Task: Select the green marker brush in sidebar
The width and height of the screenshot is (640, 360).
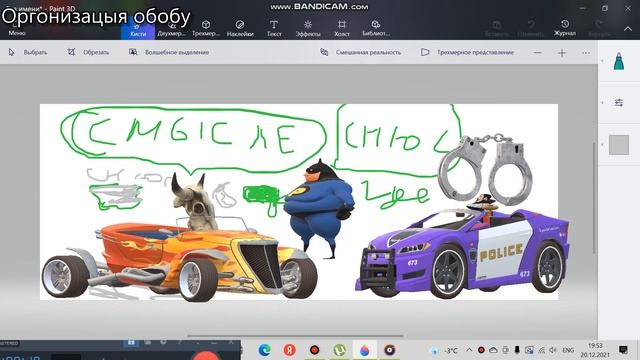Action: pyautogui.click(x=619, y=61)
